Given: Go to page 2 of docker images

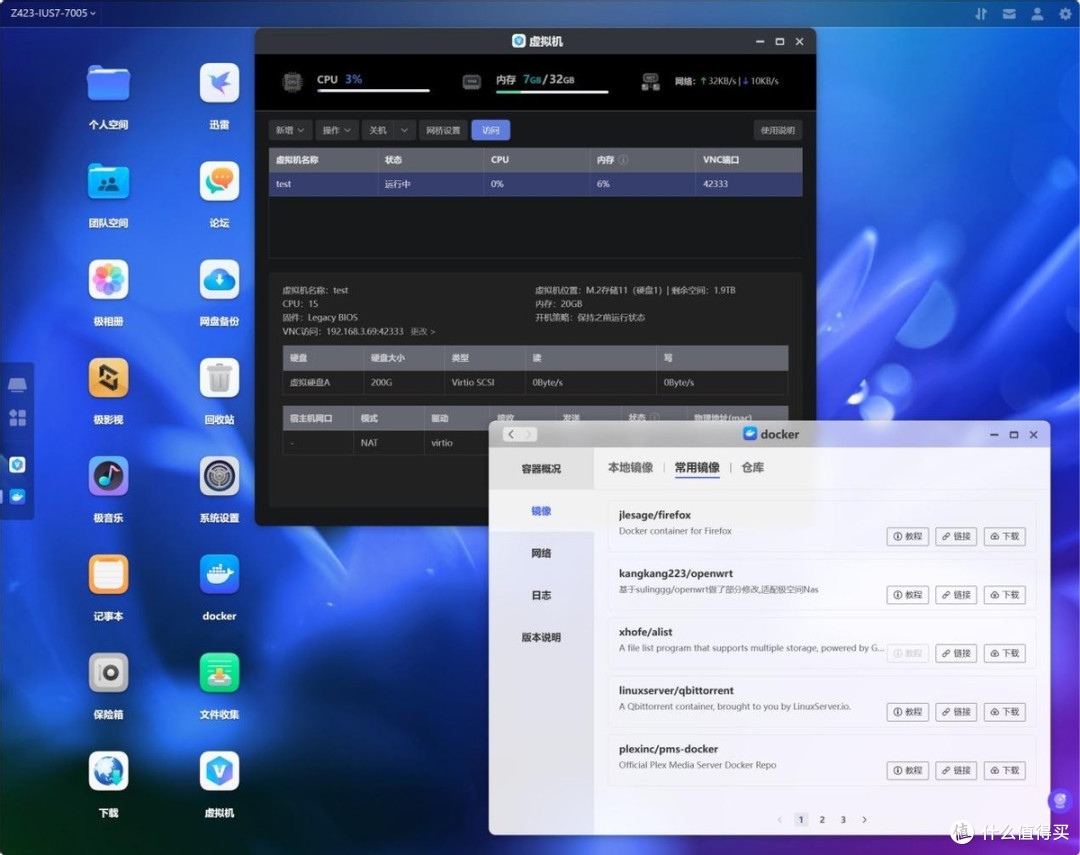Looking at the screenshot, I should tap(822, 819).
